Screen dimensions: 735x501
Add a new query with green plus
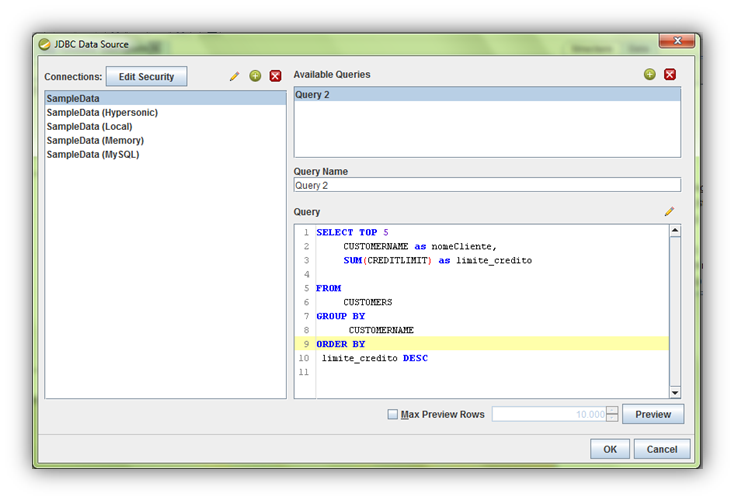[650, 74]
